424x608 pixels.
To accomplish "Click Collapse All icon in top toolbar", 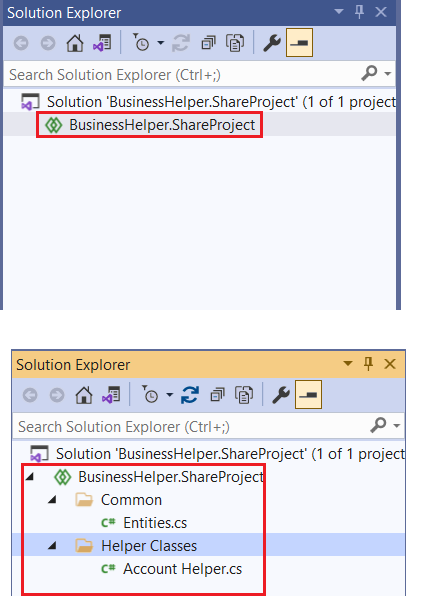I will coord(208,43).
